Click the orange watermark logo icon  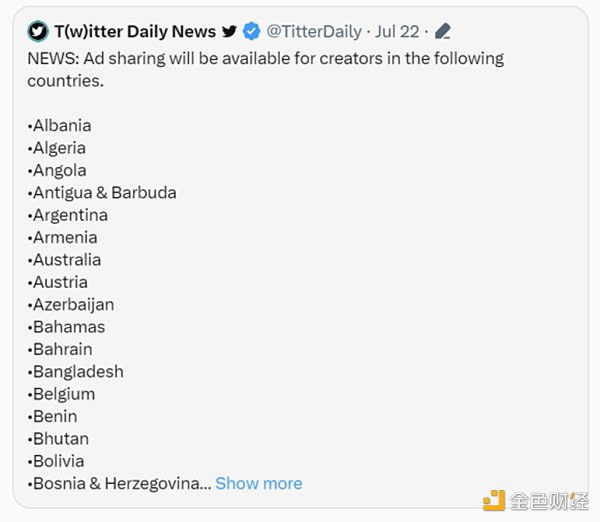pos(495,500)
